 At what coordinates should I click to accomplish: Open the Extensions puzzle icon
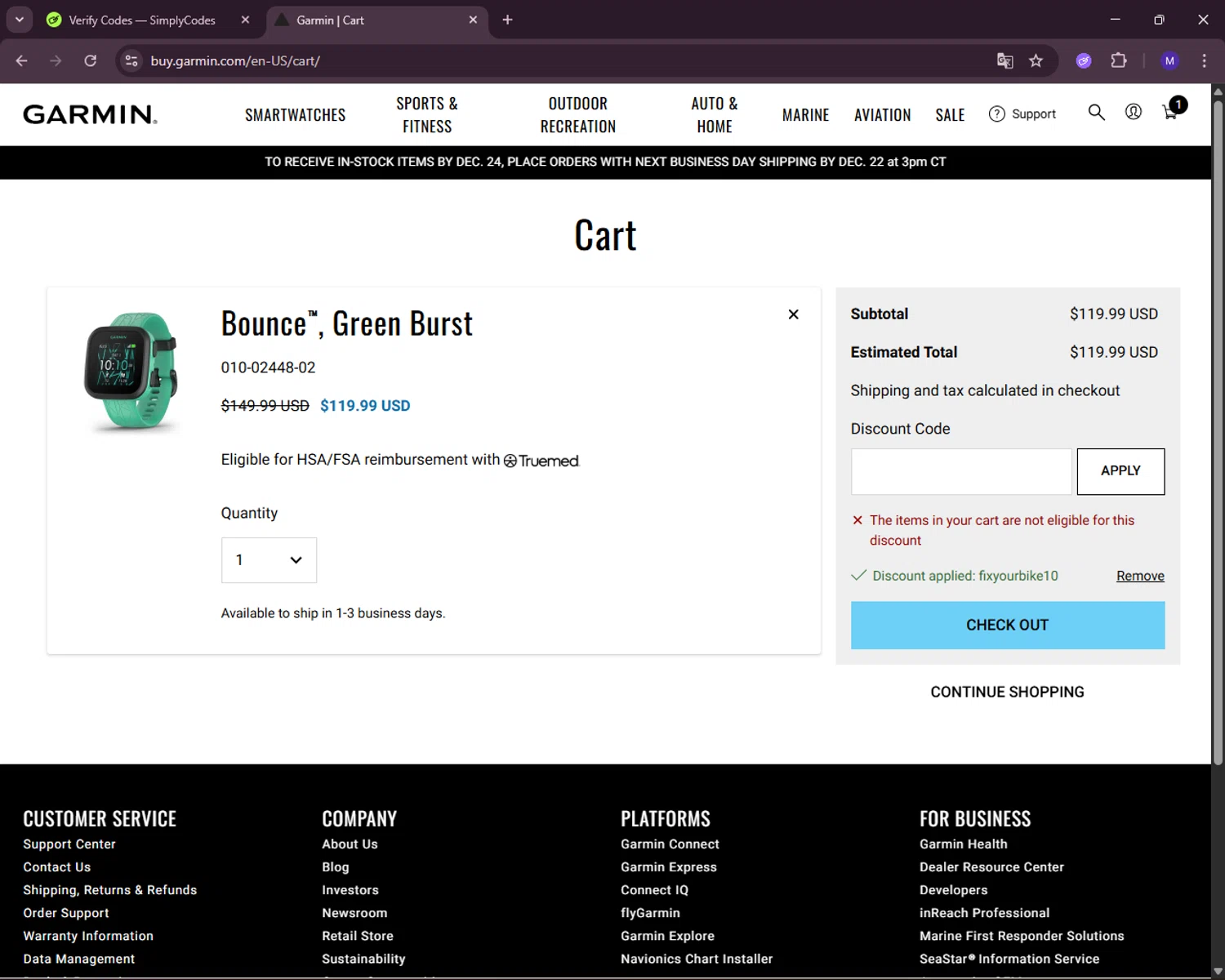pos(1119,60)
